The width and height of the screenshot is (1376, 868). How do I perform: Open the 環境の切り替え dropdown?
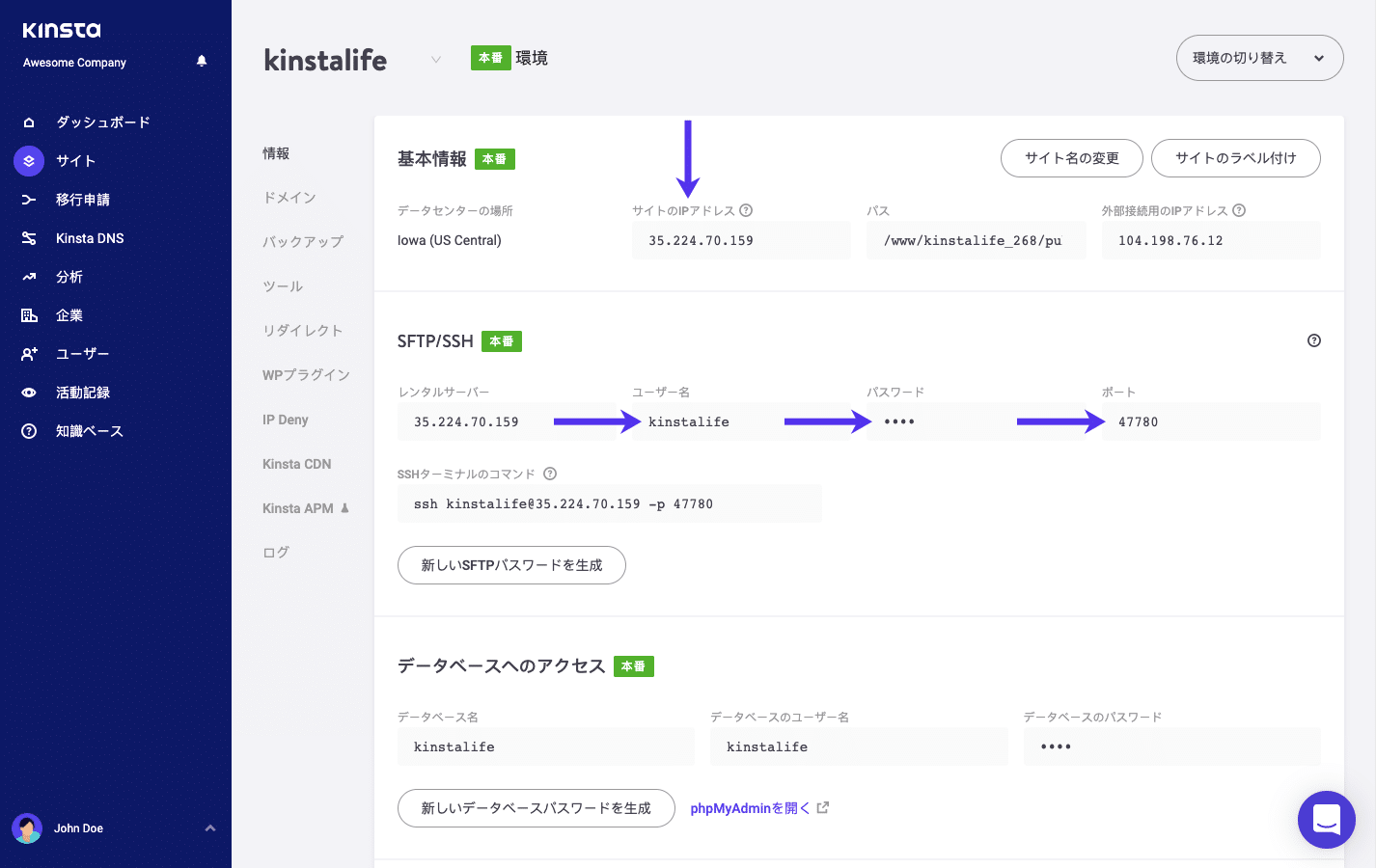tap(1258, 58)
